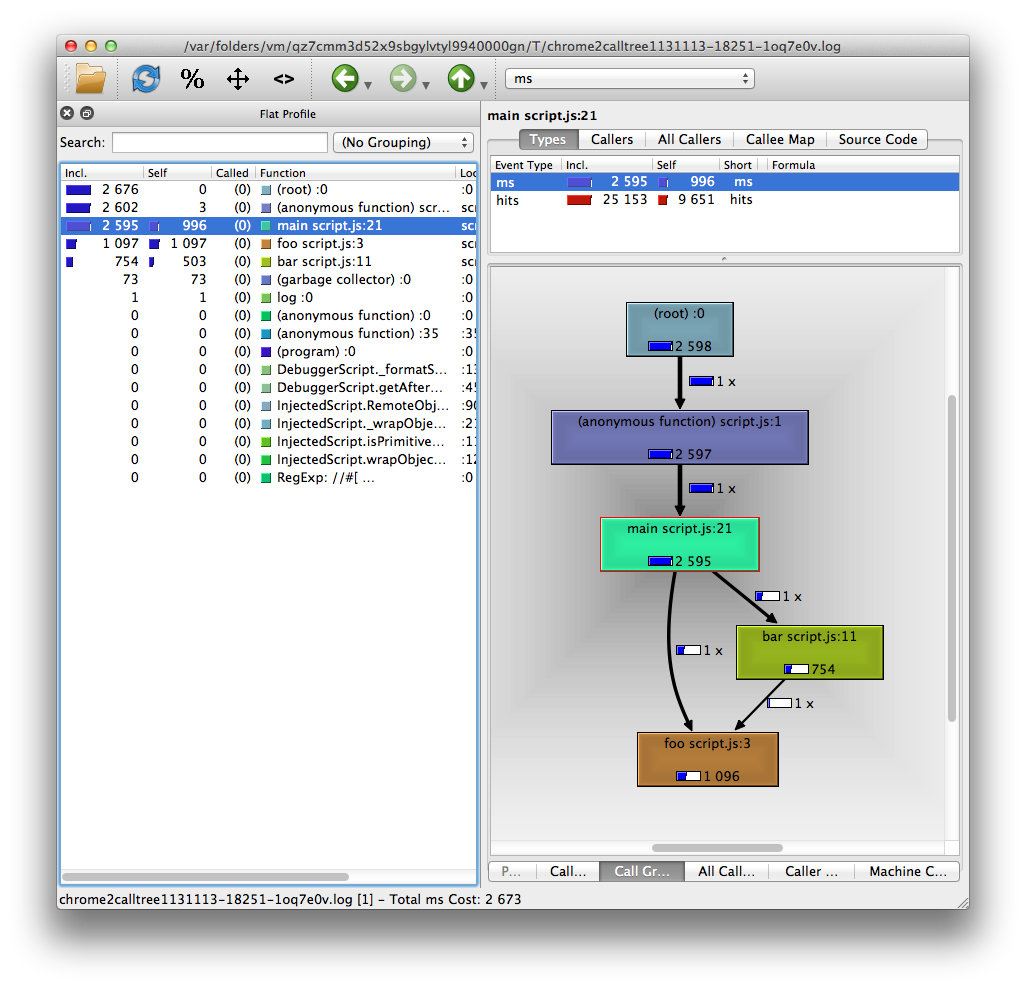The width and height of the screenshot is (1026, 988).
Task: Open a profile file via folder icon
Action: point(90,79)
